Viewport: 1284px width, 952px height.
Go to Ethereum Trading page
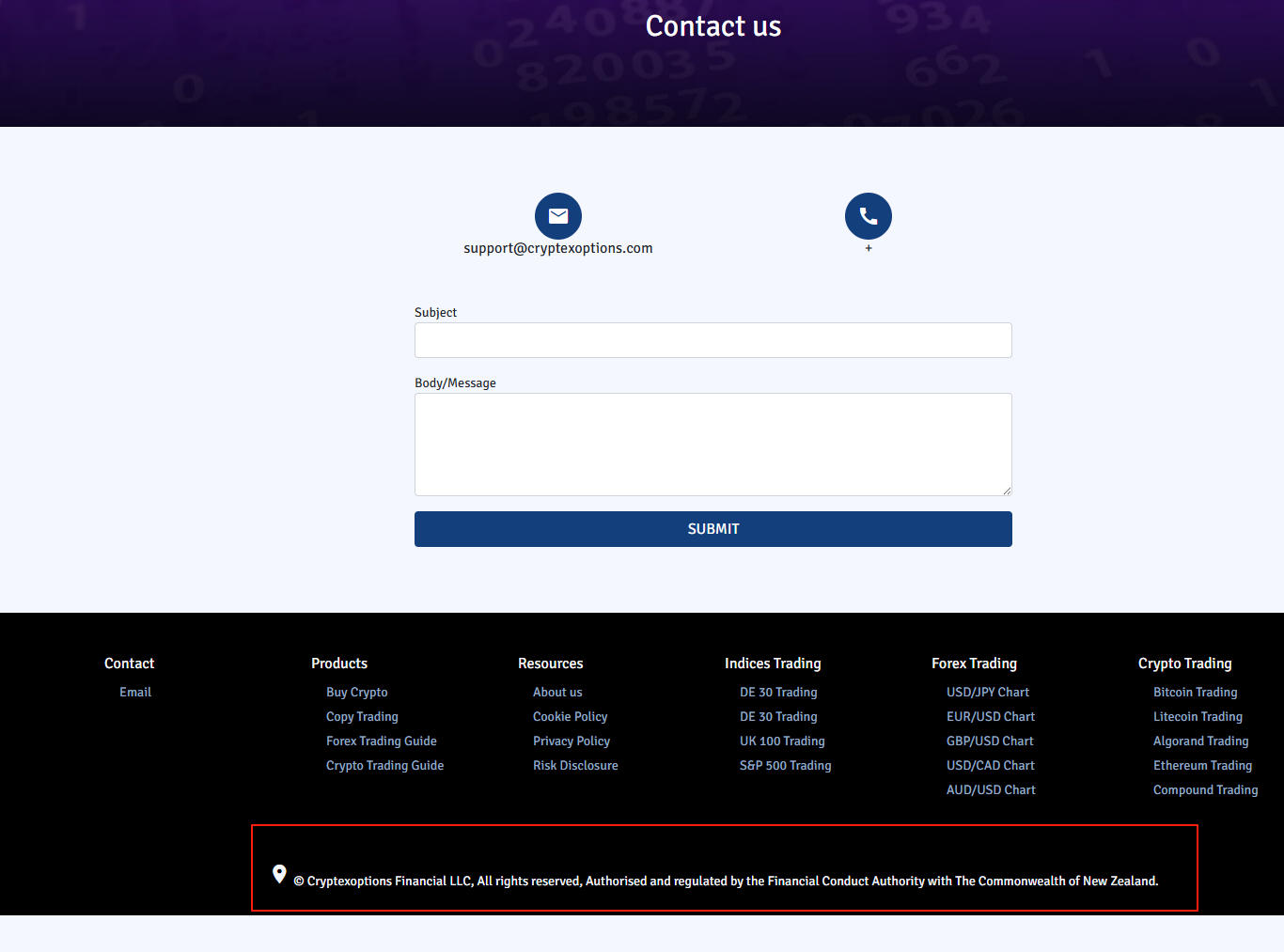coord(1202,766)
